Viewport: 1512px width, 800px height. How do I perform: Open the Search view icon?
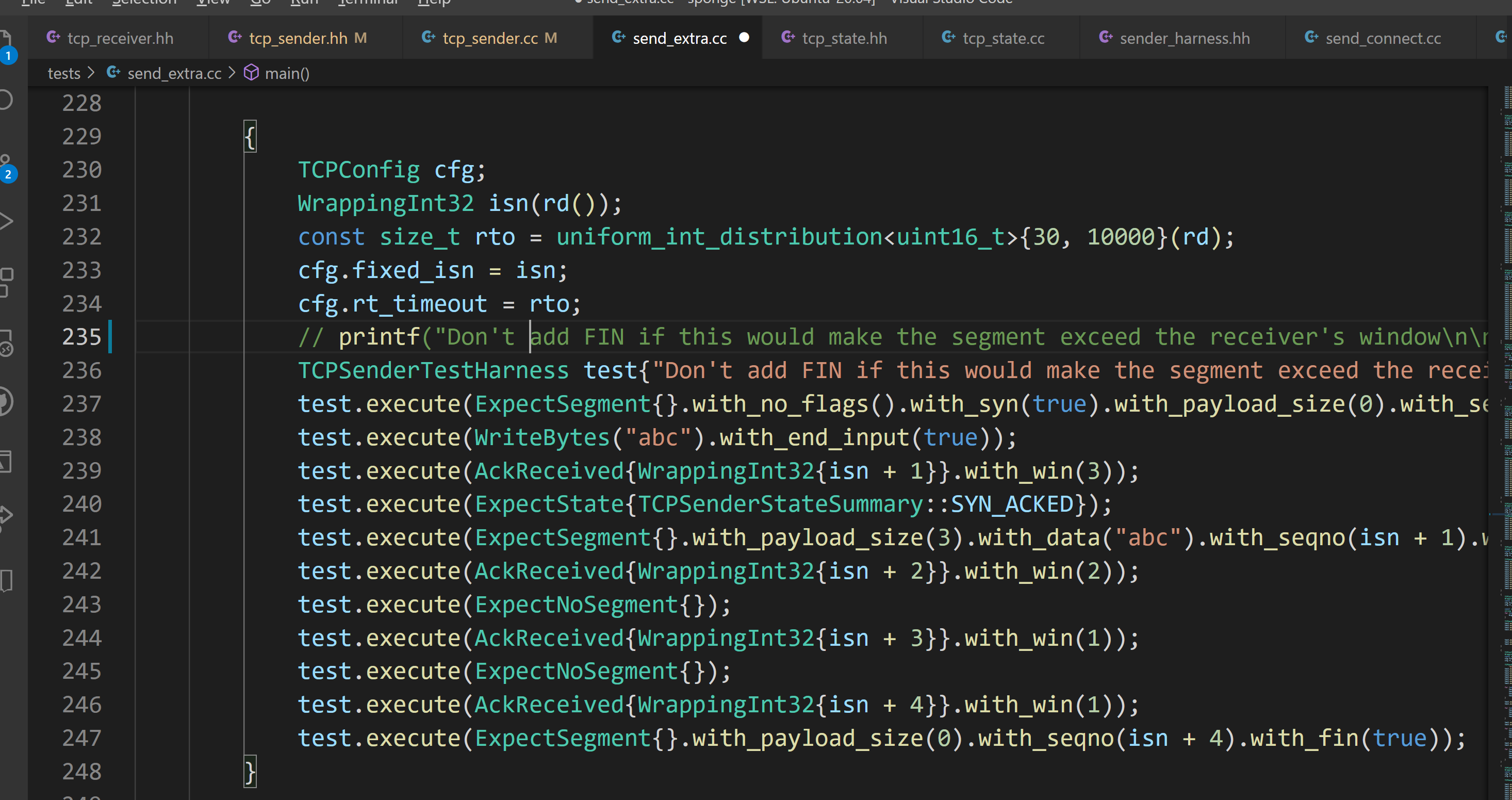(6, 100)
